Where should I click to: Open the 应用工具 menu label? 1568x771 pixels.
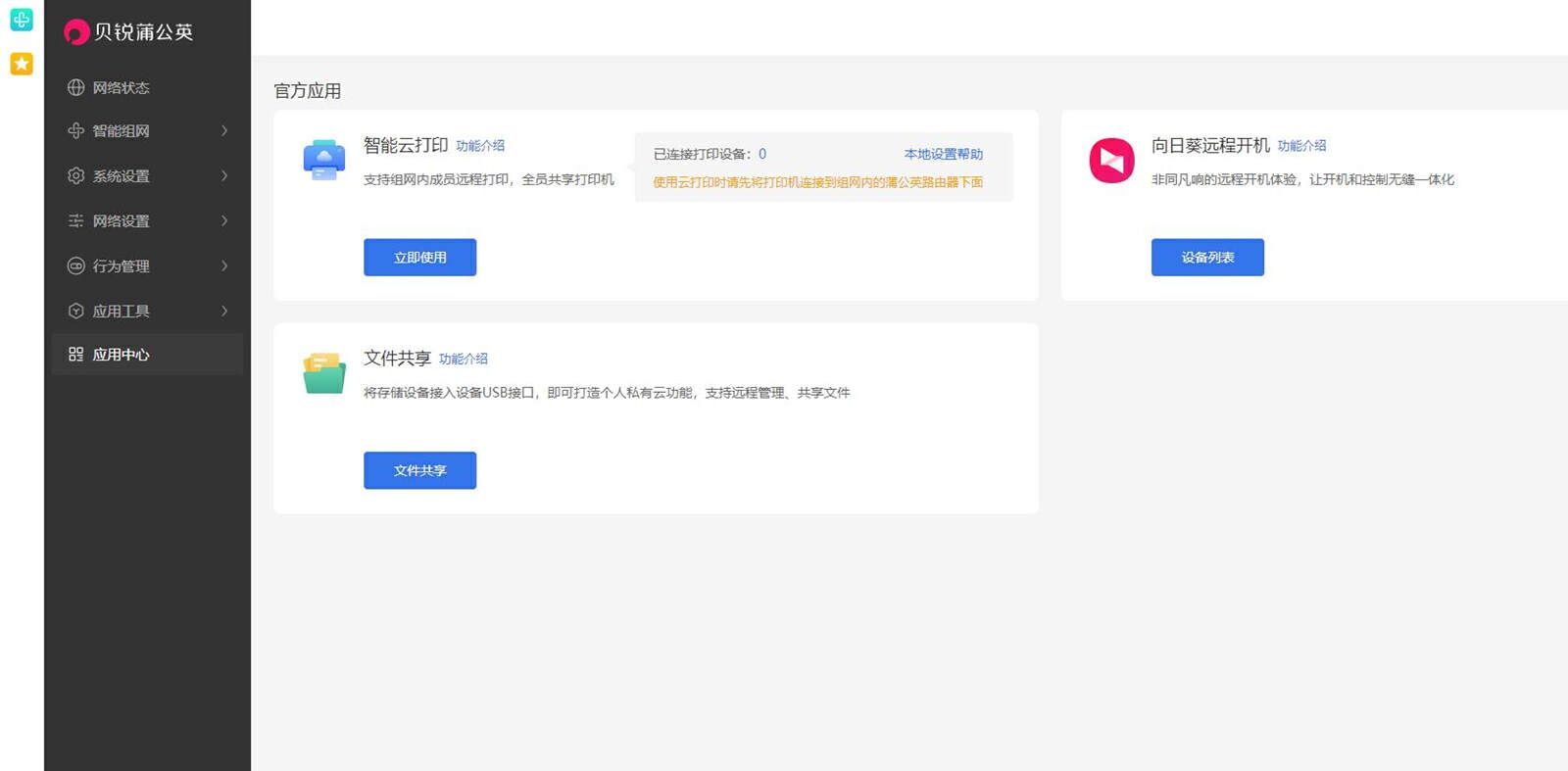point(121,312)
